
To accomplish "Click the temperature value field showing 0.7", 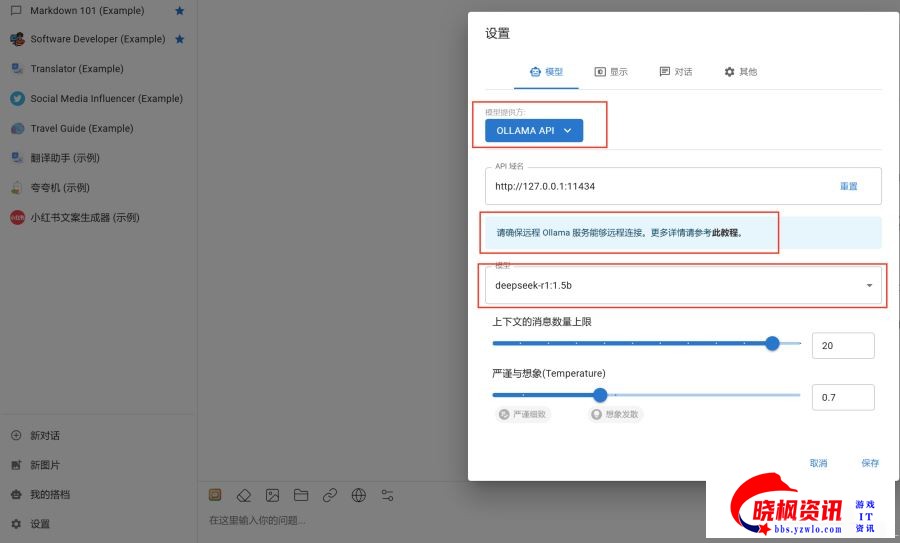I will coord(843,397).
